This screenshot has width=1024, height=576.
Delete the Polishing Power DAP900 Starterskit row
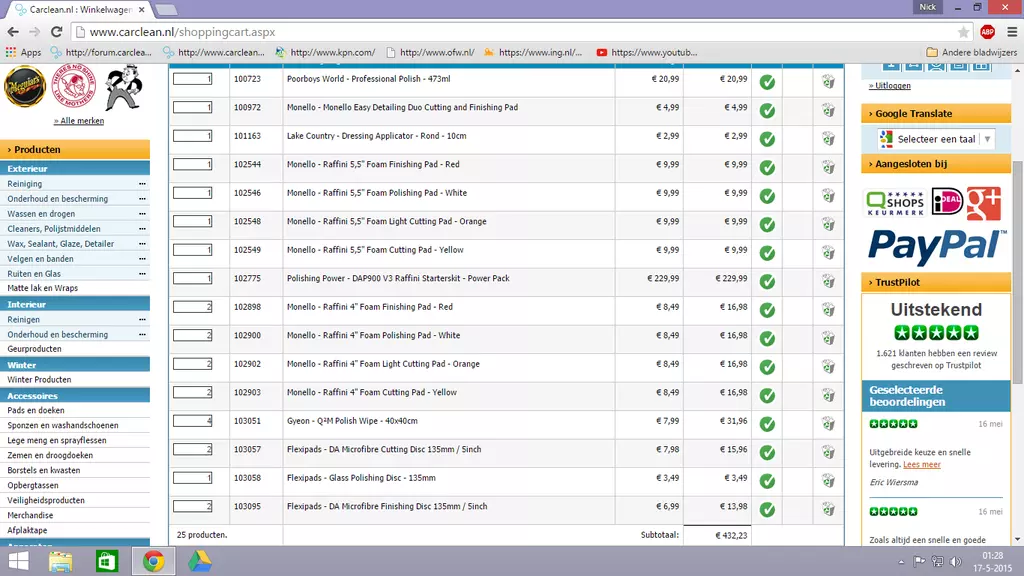point(828,281)
